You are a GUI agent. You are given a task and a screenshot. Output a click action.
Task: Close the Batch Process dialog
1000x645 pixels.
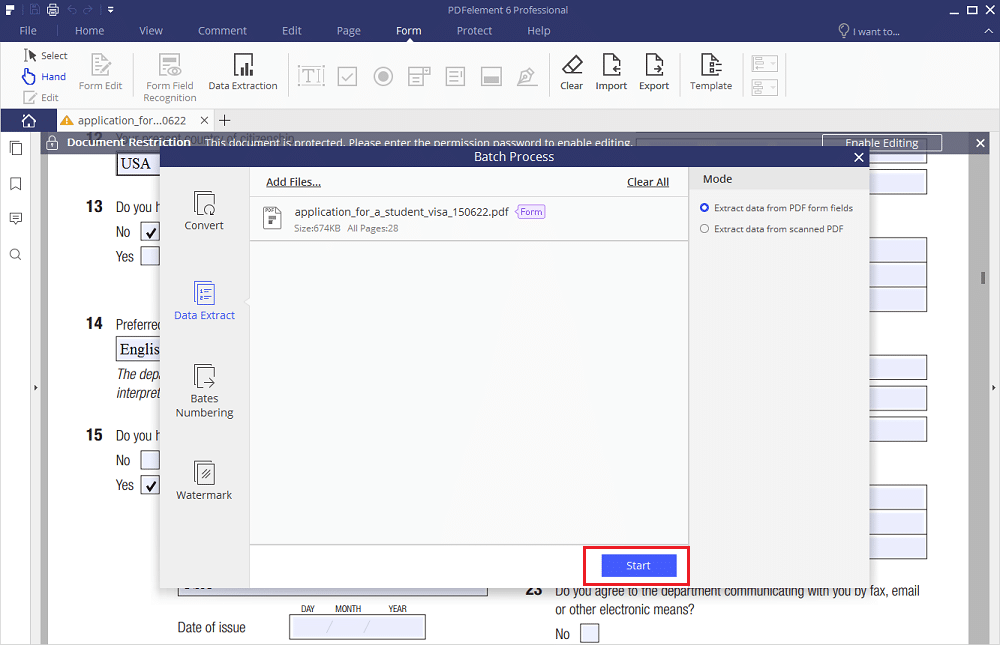(x=859, y=158)
